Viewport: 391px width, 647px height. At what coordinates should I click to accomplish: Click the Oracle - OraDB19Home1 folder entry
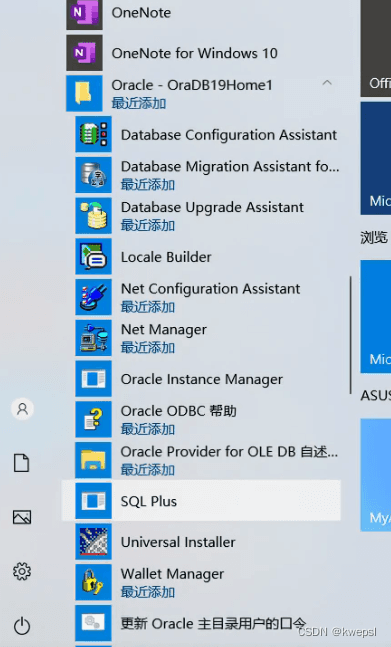click(x=203, y=94)
